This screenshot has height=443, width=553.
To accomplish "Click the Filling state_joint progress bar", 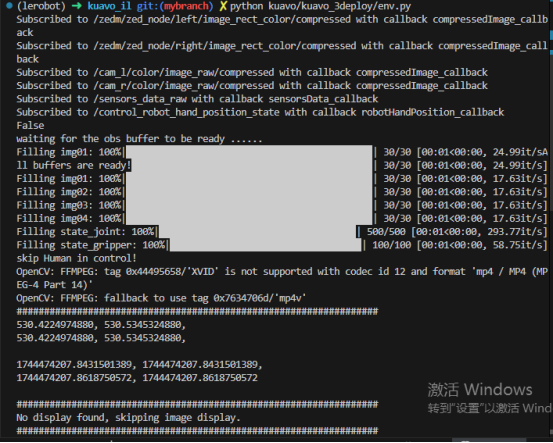I will [257, 232].
